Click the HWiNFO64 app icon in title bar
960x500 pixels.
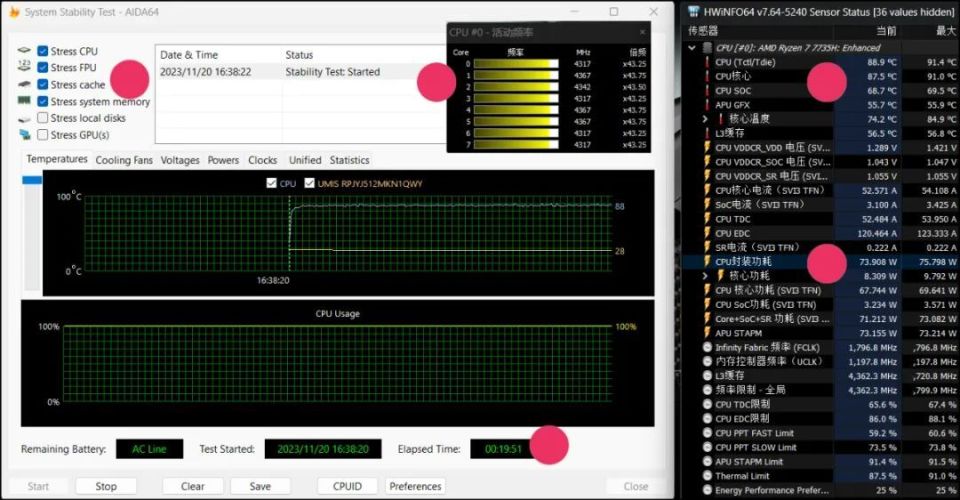(693, 11)
